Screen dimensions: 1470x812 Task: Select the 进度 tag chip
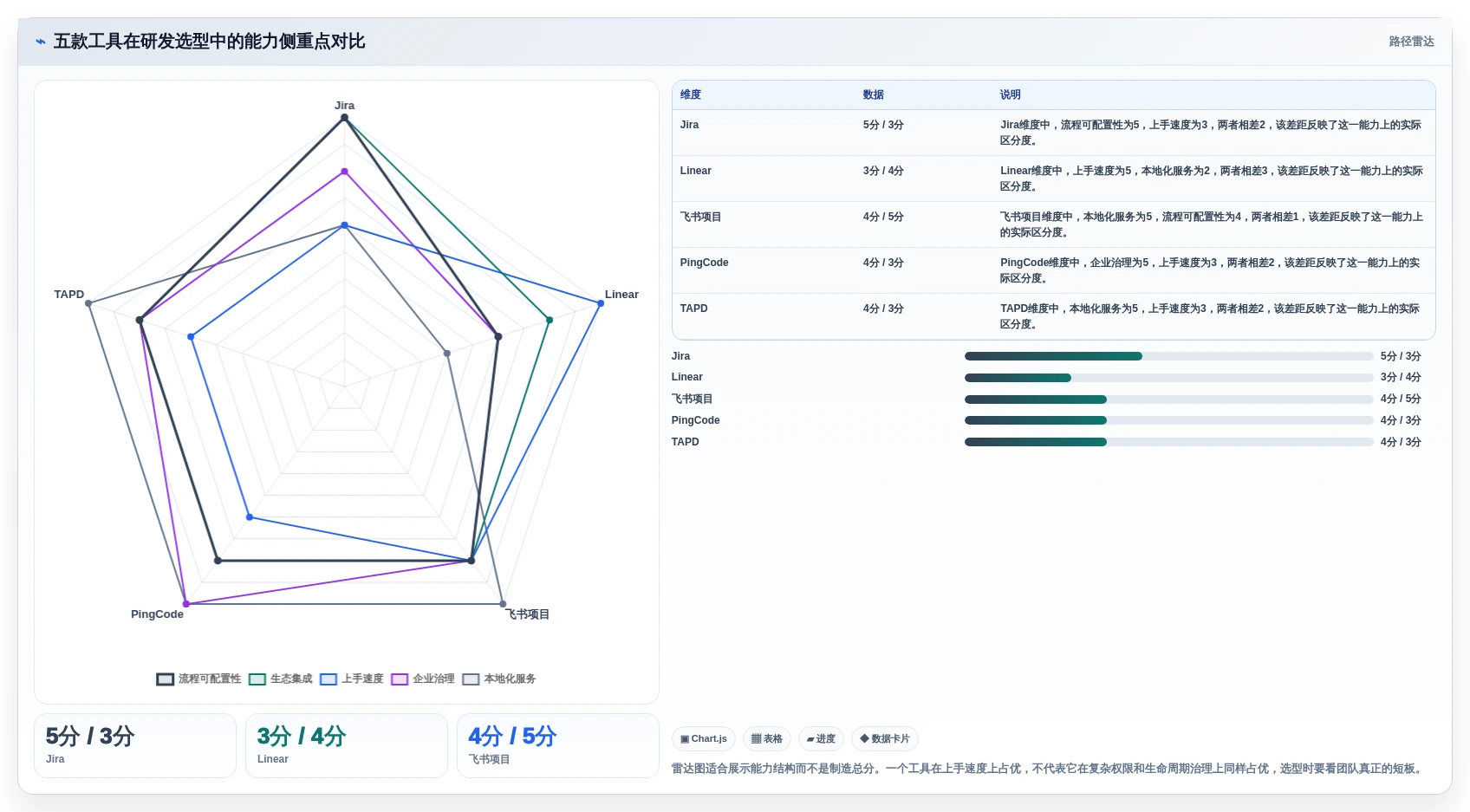[821, 739]
